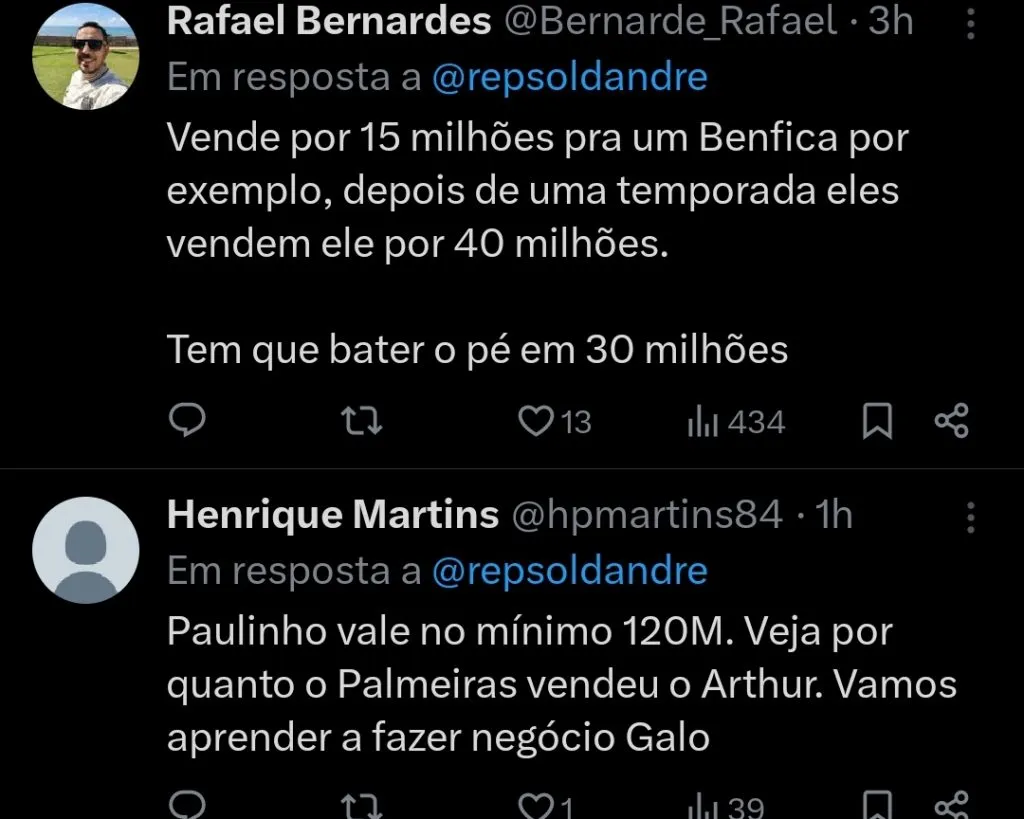
Task: View analytics showing 39 views on Henrique's tweet
Action: [x=705, y=805]
